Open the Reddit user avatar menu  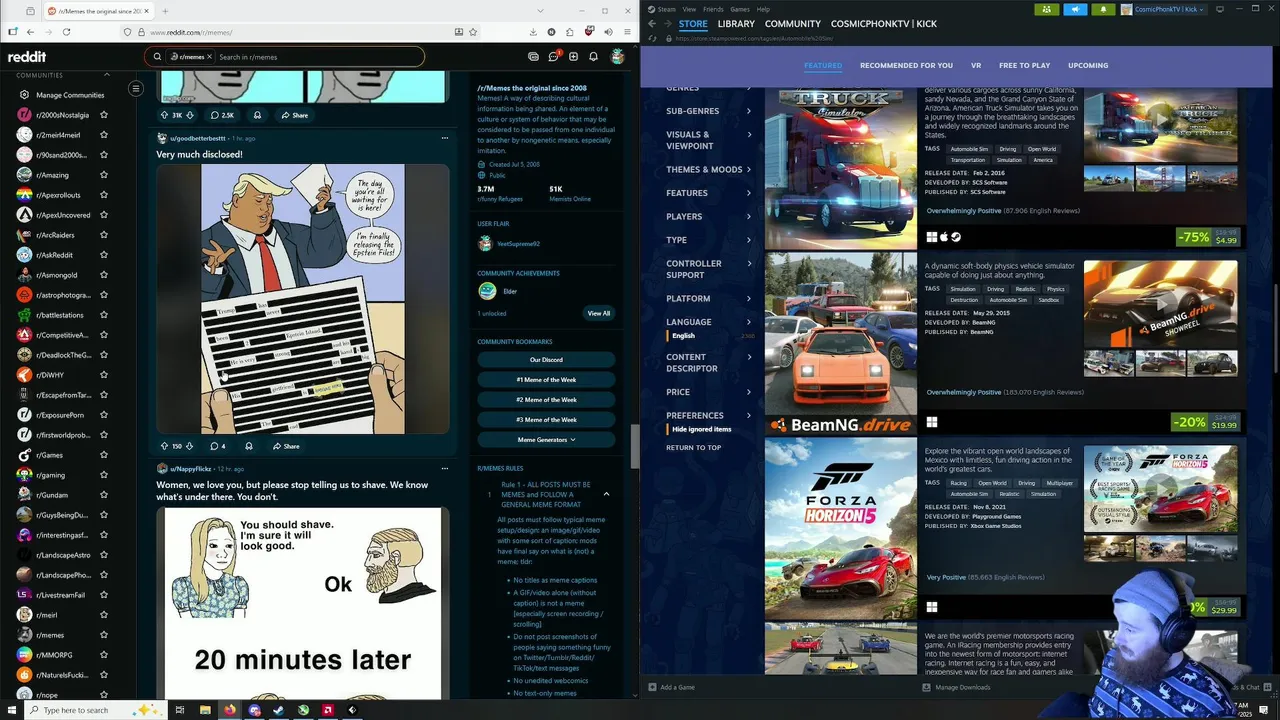[x=618, y=57]
